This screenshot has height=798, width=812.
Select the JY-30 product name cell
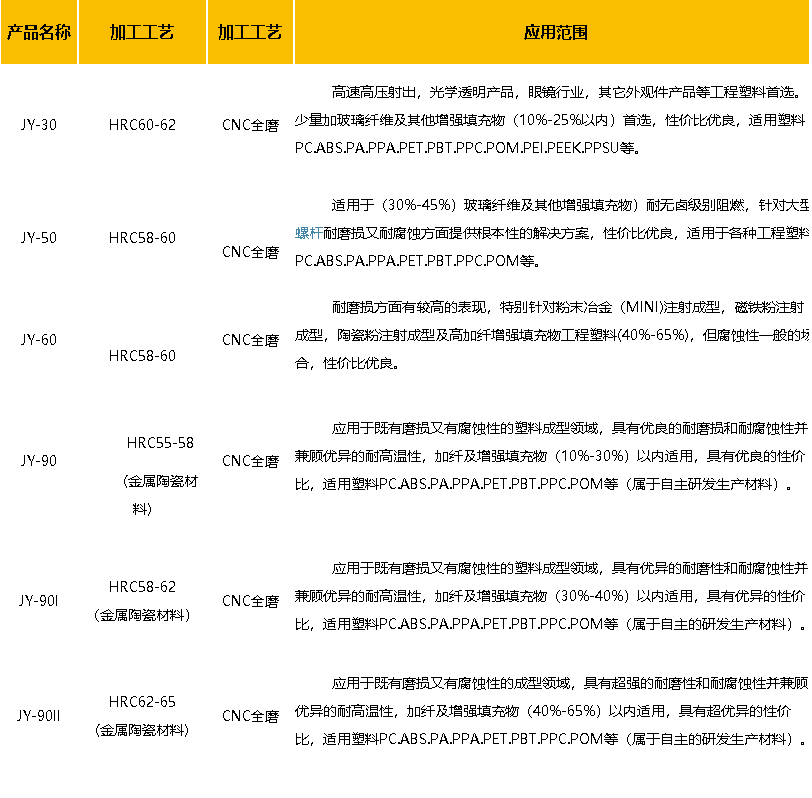[39, 125]
